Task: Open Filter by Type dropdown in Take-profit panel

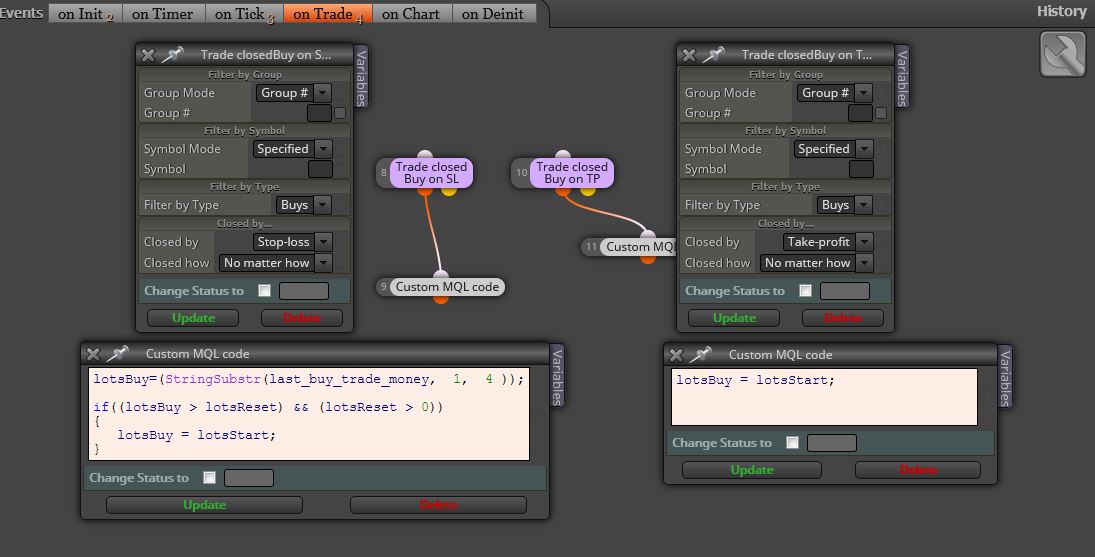Action: pyautogui.click(x=845, y=205)
